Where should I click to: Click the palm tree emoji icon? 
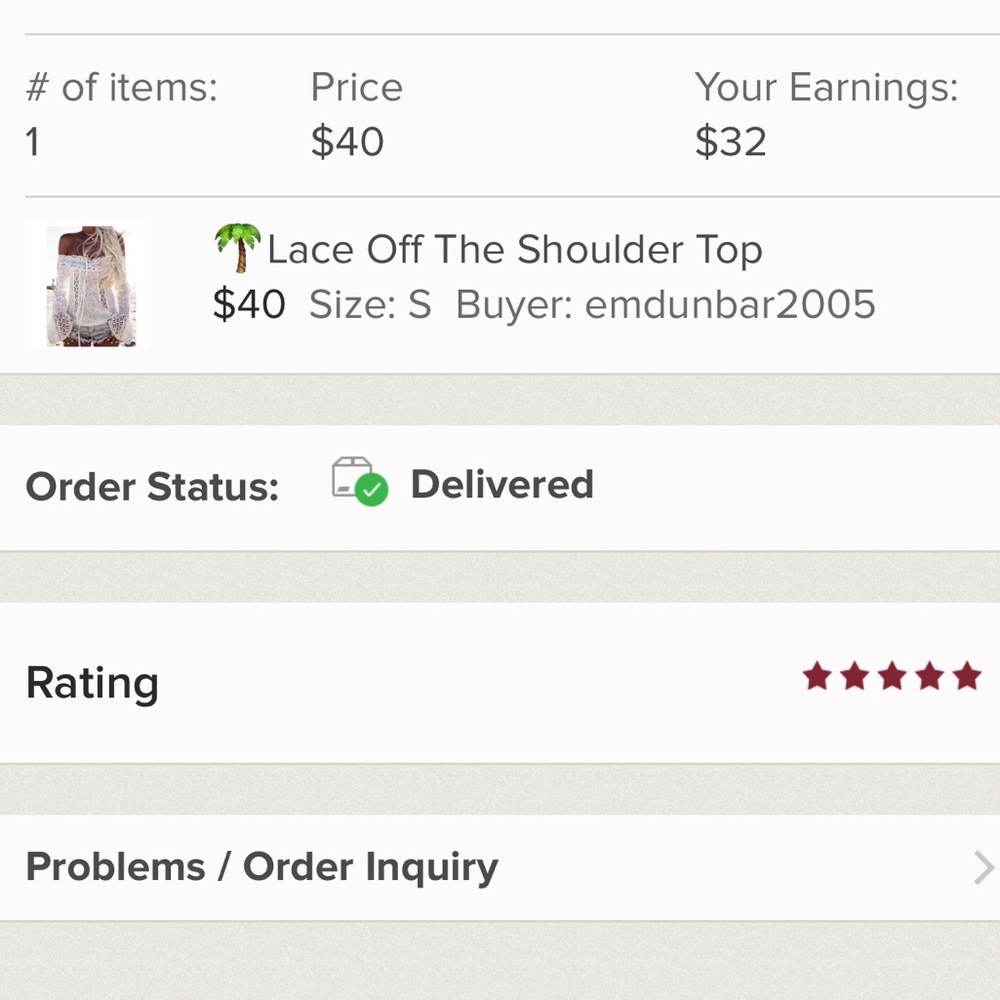point(238,248)
